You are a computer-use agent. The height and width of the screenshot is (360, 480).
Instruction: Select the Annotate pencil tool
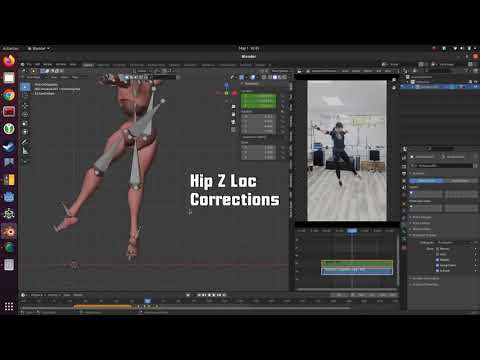point(25,142)
